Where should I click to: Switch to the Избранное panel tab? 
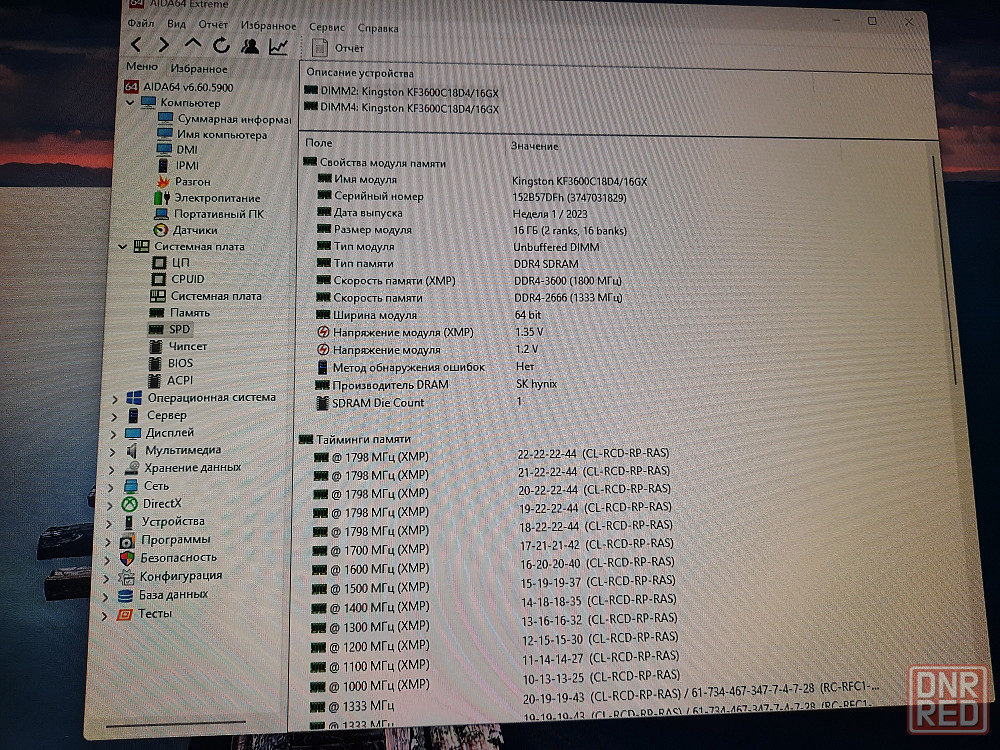click(199, 68)
